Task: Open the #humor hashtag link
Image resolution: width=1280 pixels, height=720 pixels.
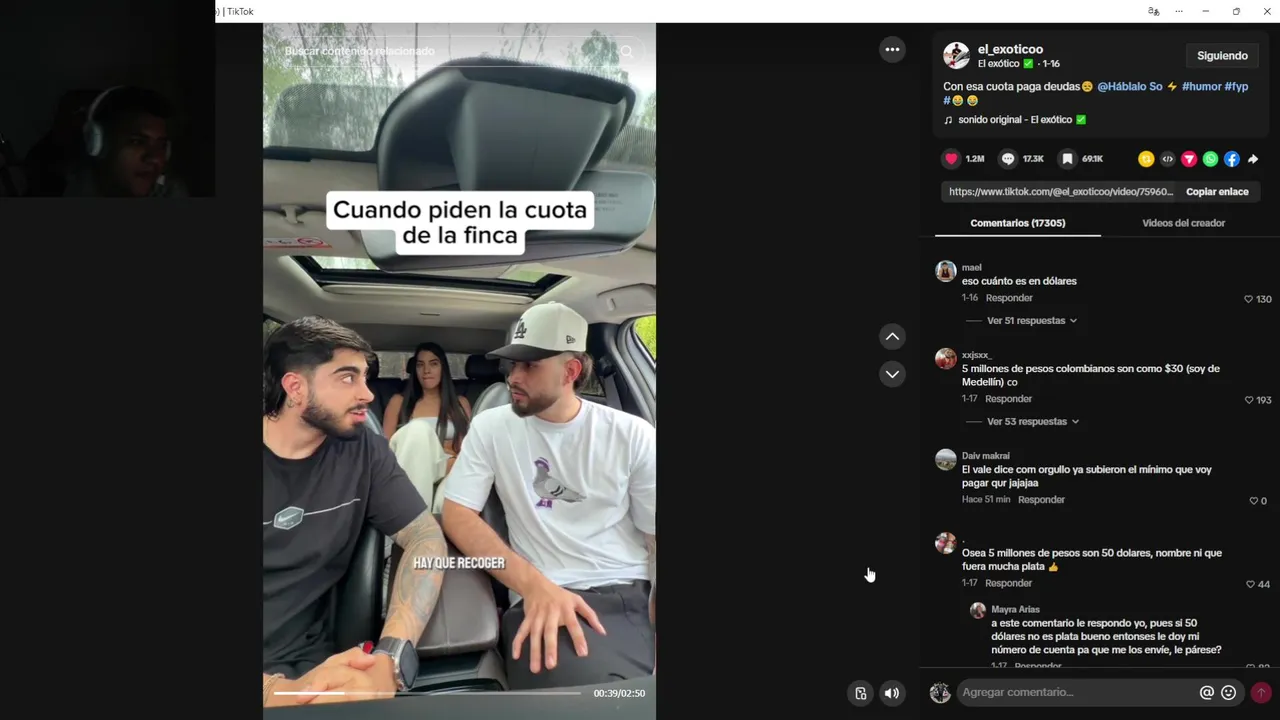Action: (1201, 87)
